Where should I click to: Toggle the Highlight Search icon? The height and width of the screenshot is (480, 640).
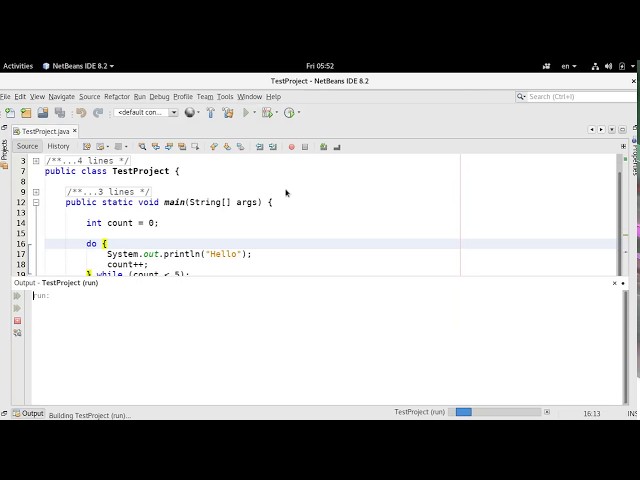[x=182, y=147]
